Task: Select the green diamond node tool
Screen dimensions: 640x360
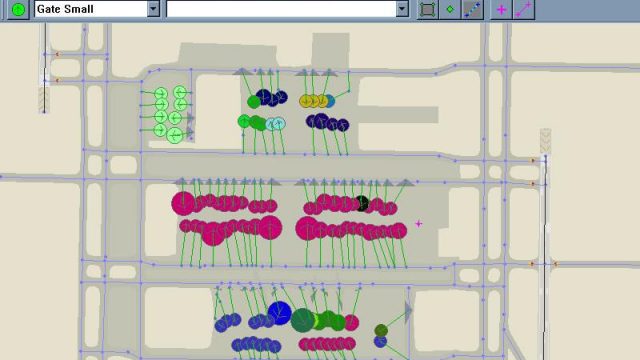Action: point(450,9)
